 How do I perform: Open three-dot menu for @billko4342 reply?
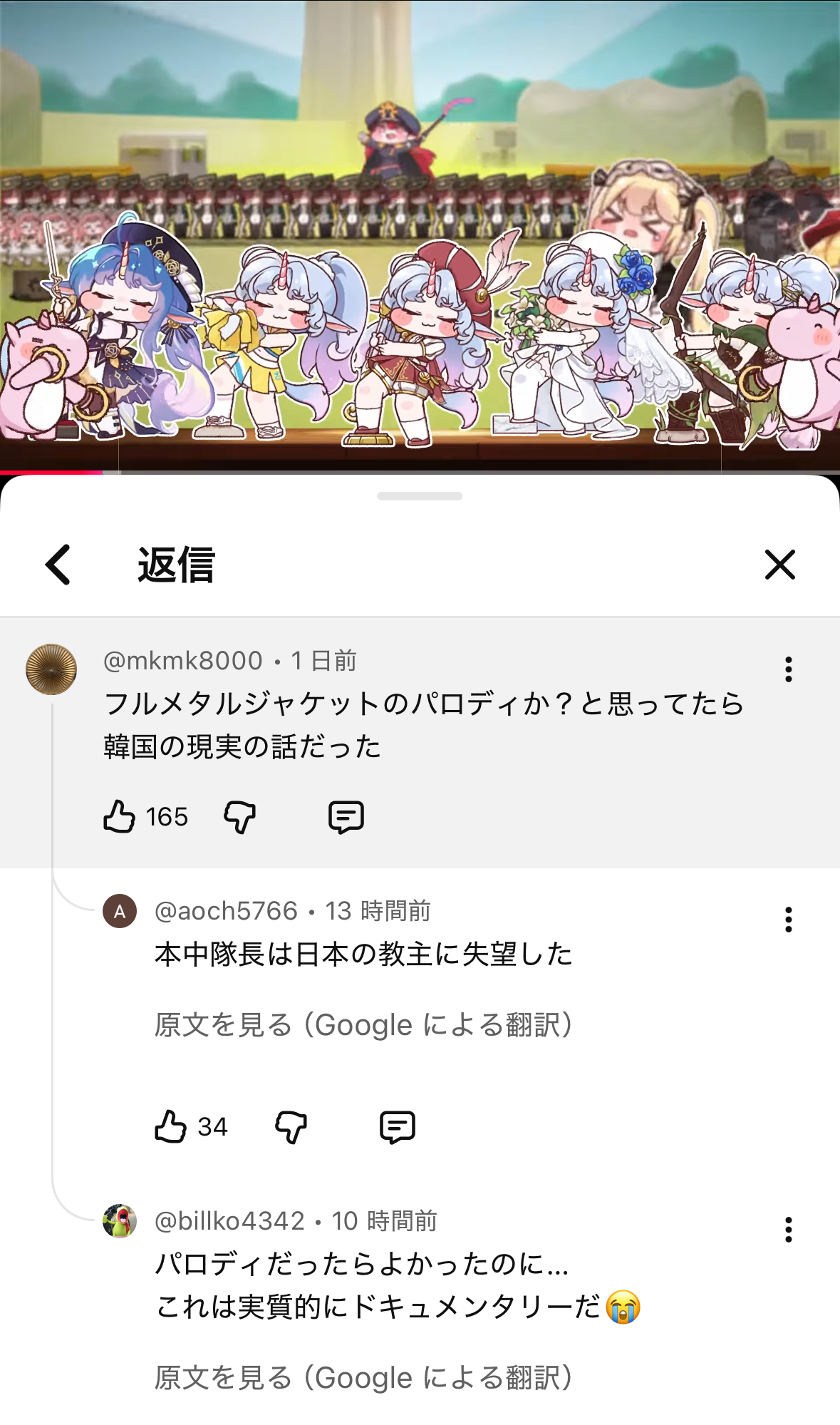788,1230
